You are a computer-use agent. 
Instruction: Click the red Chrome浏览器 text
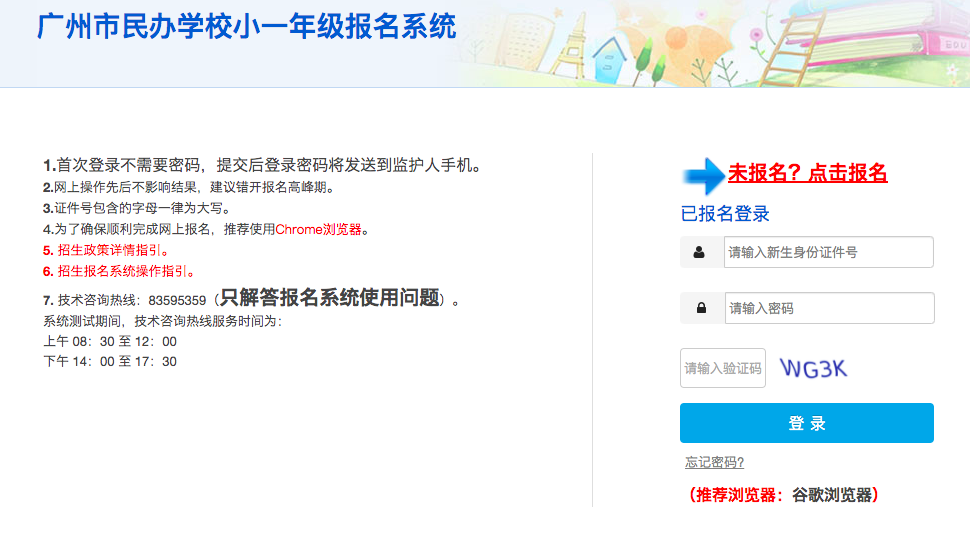[x=318, y=230]
